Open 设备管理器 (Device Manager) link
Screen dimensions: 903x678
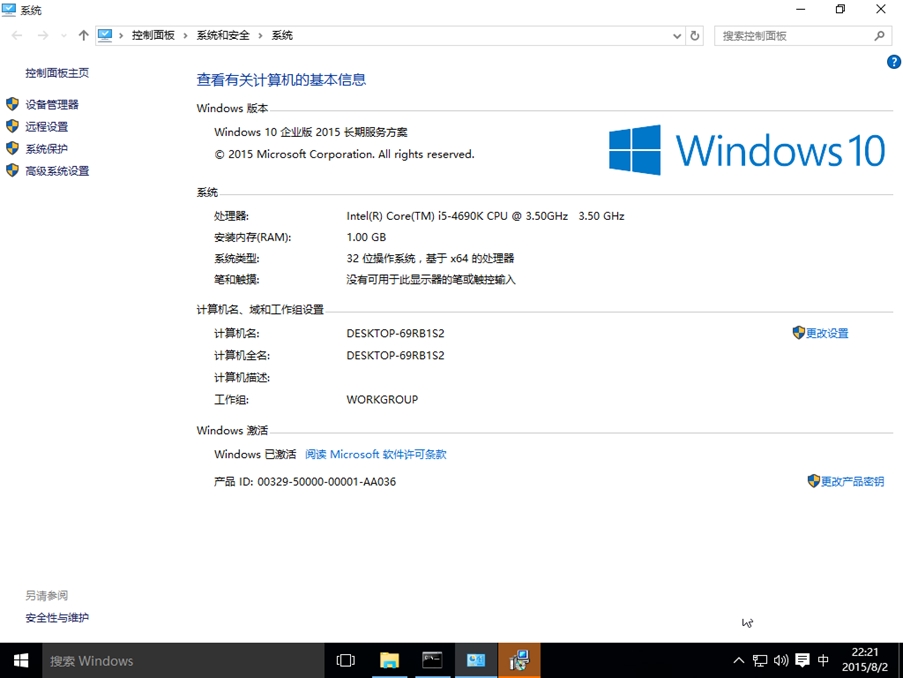[52, 105]
